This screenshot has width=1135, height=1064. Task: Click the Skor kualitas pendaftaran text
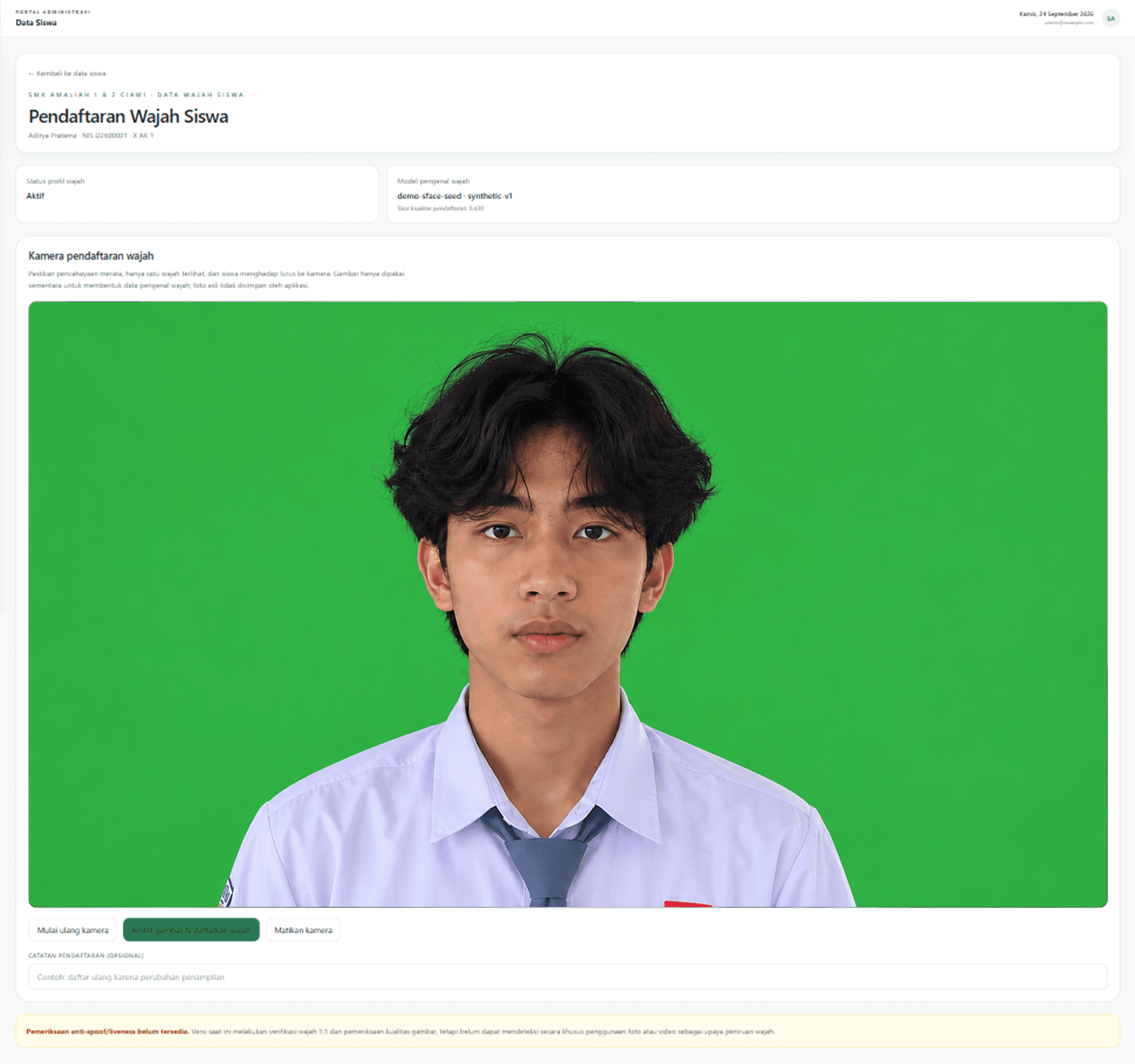(440, 208)
